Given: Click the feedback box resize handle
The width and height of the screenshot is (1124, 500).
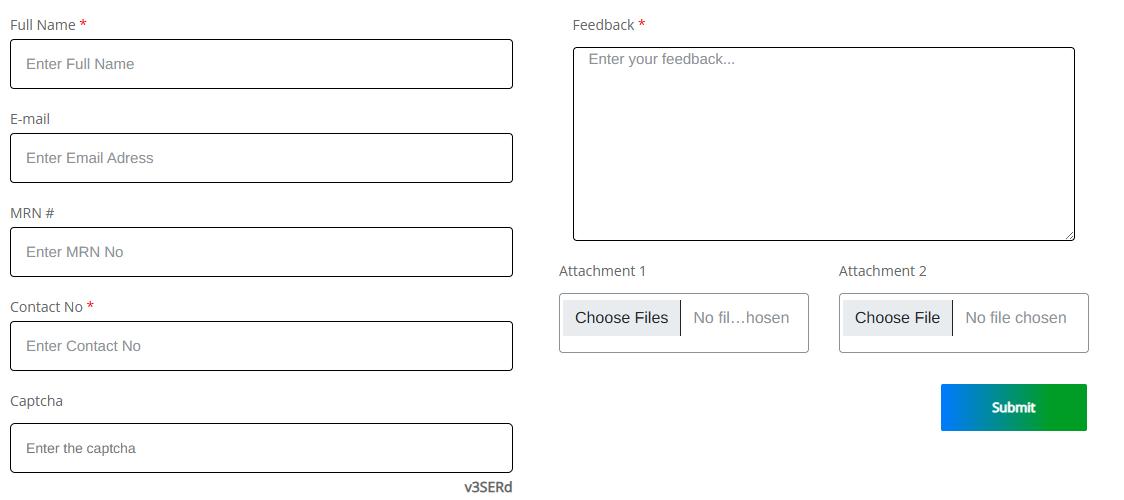Looking at the screenshot, I should pos(1069,235).
